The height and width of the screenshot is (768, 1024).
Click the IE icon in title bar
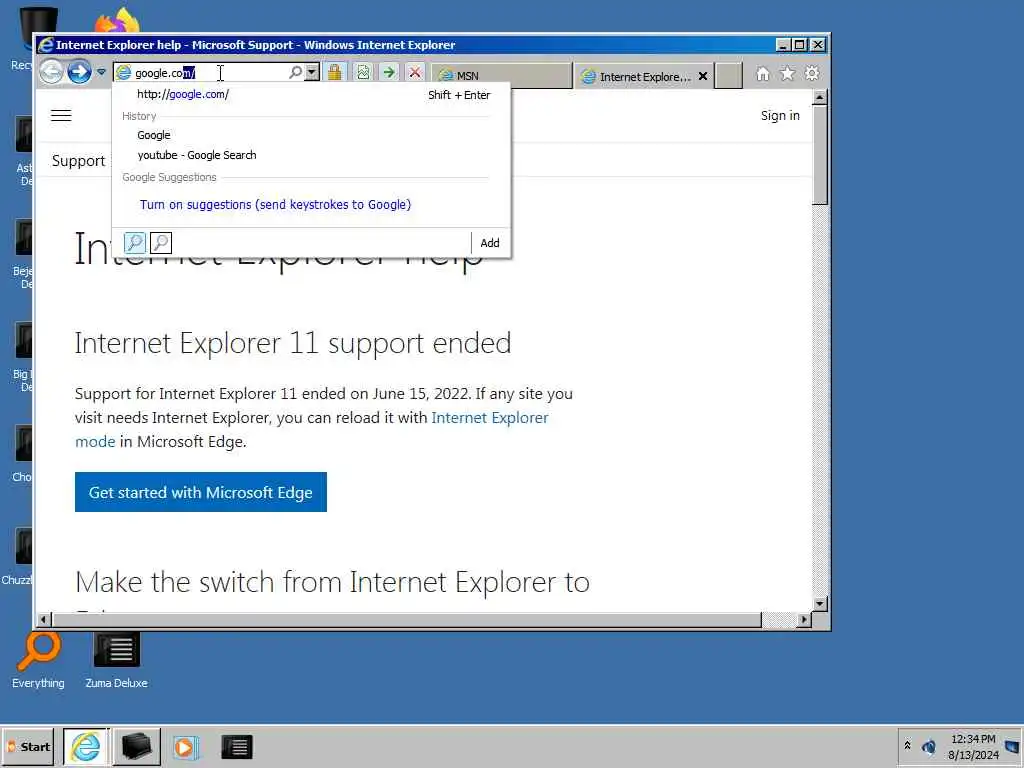tap(46, 45)
